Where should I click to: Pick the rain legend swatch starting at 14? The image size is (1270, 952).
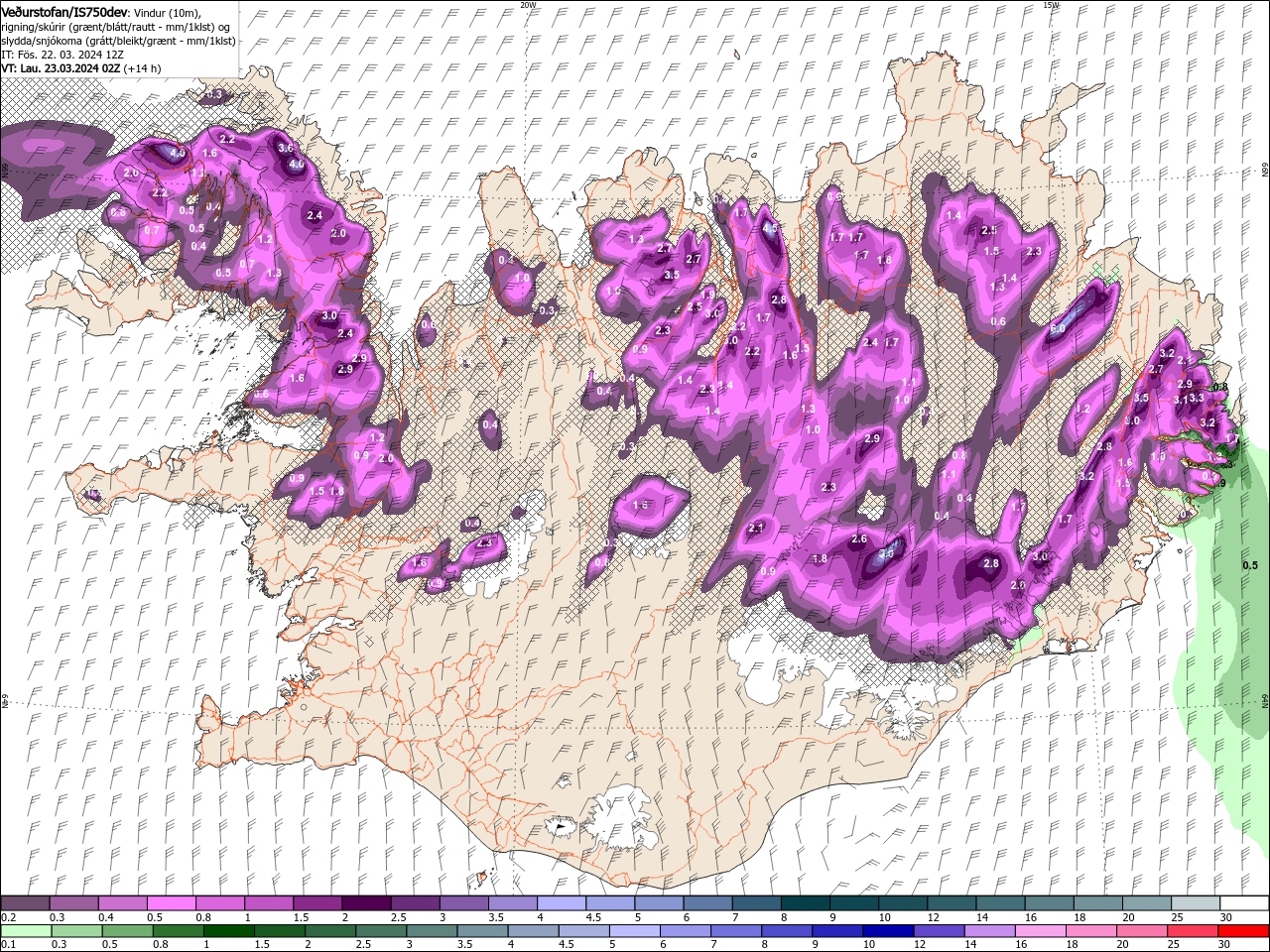point(988,930)
